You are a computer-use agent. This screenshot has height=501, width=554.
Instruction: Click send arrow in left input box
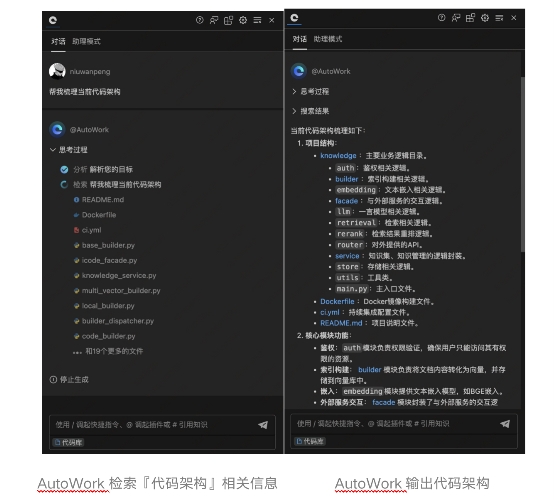click(263, 425)
